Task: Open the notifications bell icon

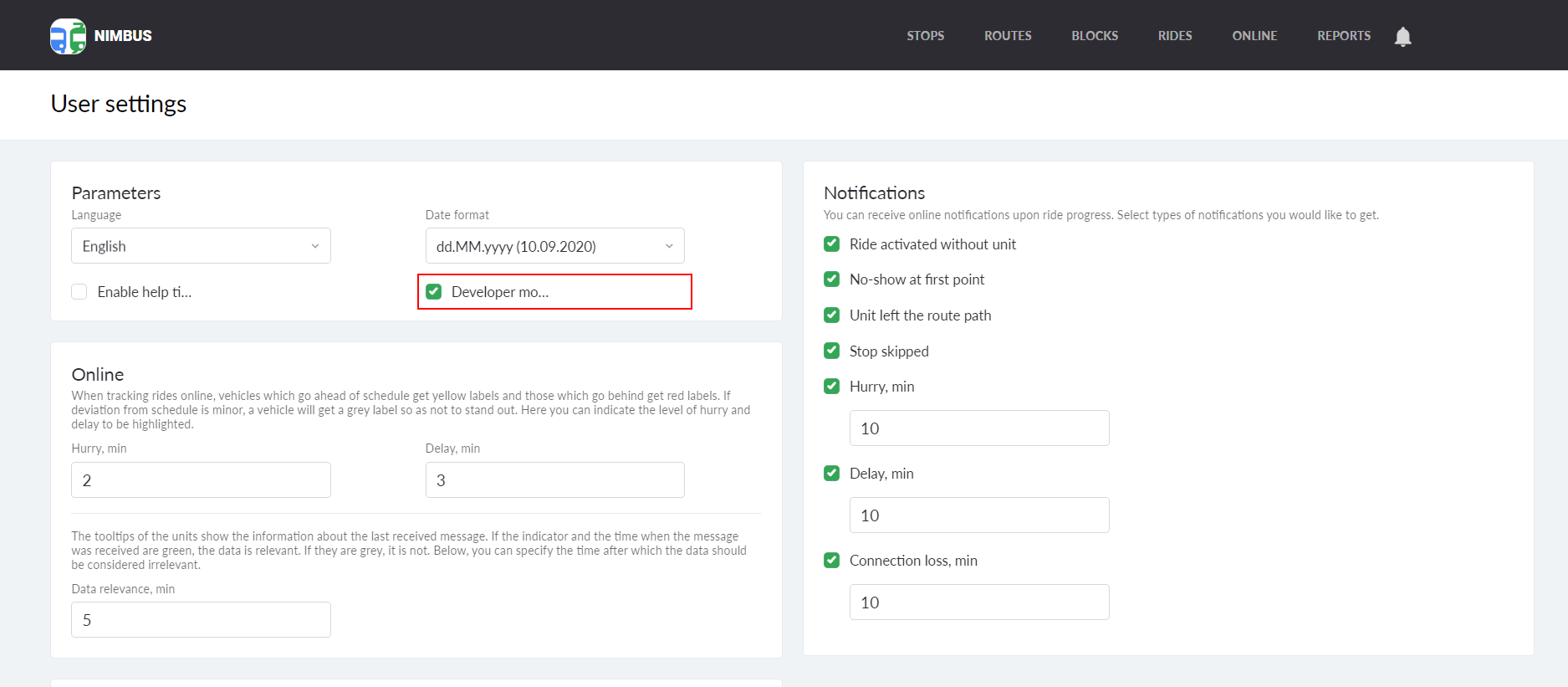Action: (x=1402, y=37)
